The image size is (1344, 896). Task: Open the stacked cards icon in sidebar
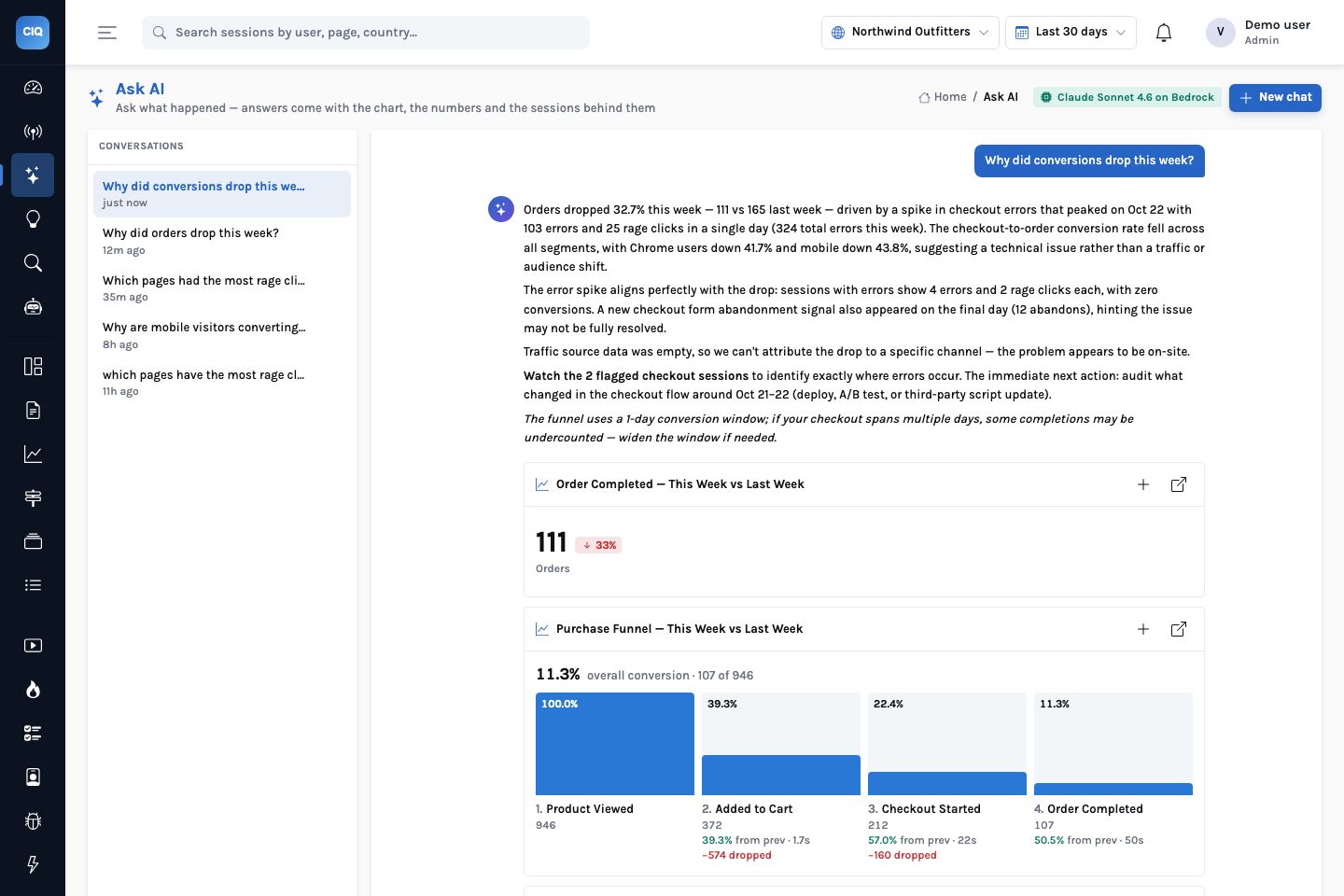[x=33, y=541]
